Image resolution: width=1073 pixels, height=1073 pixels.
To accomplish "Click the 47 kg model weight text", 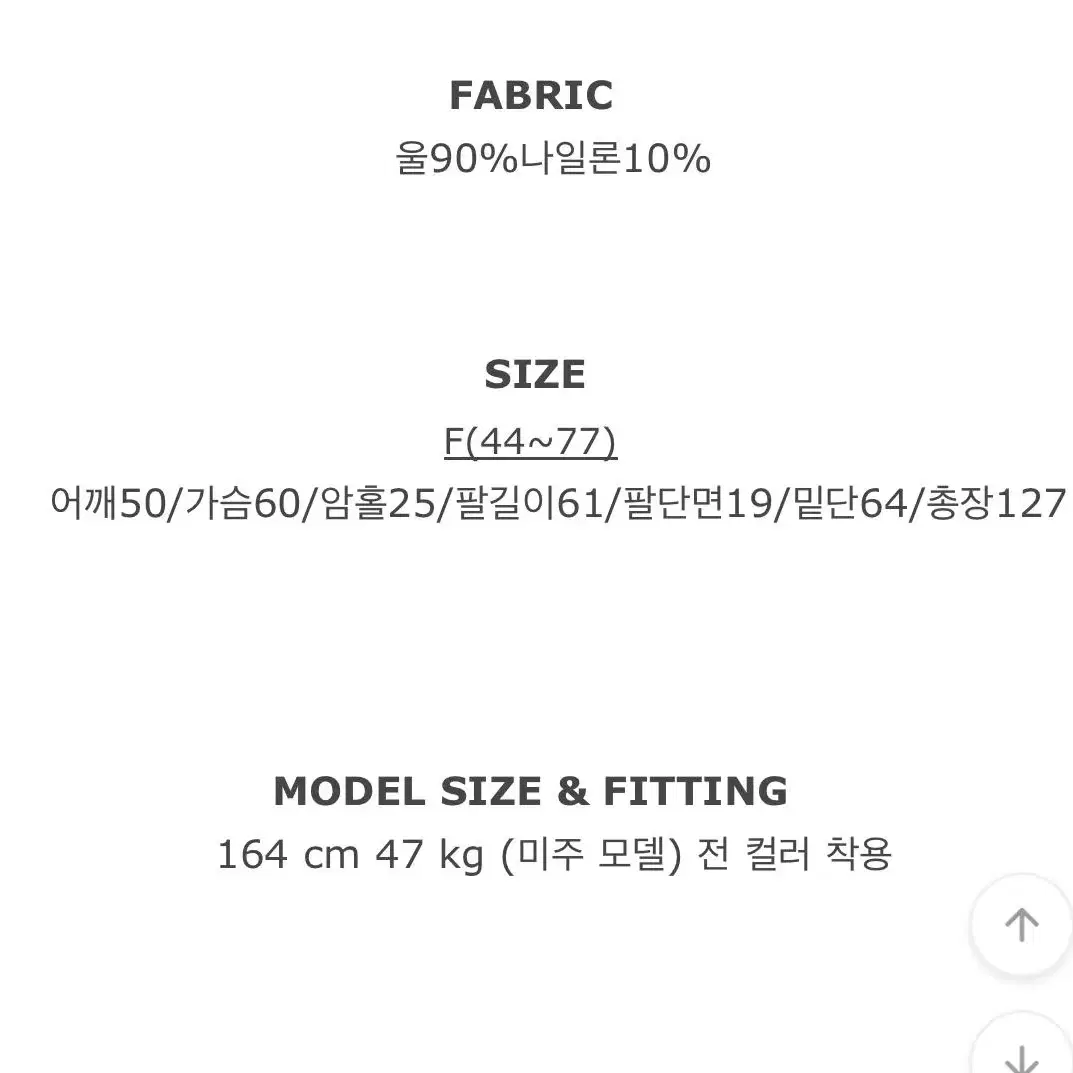I will (430, 855).
